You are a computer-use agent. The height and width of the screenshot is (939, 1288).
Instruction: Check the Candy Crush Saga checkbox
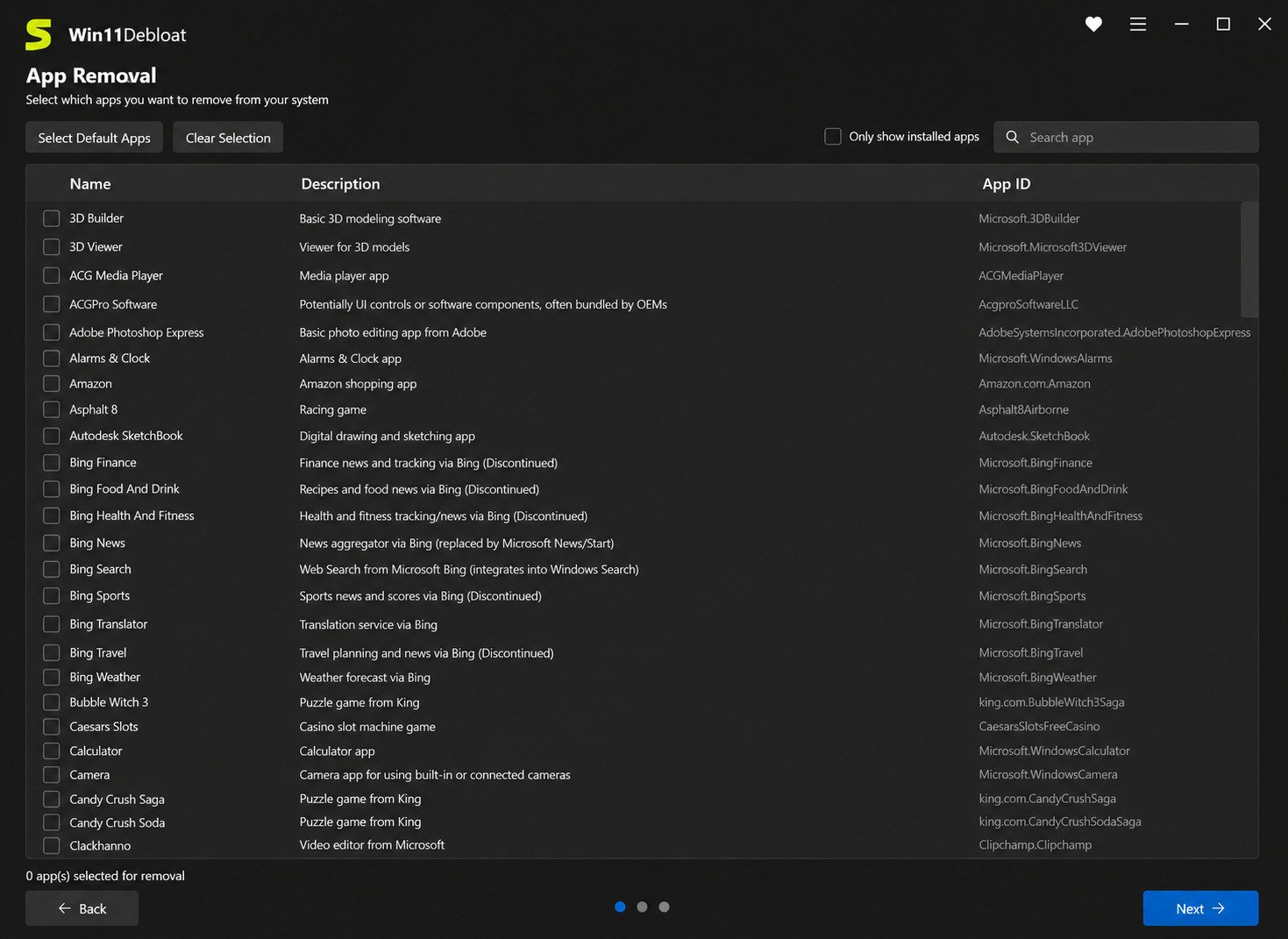coord(52,799)
